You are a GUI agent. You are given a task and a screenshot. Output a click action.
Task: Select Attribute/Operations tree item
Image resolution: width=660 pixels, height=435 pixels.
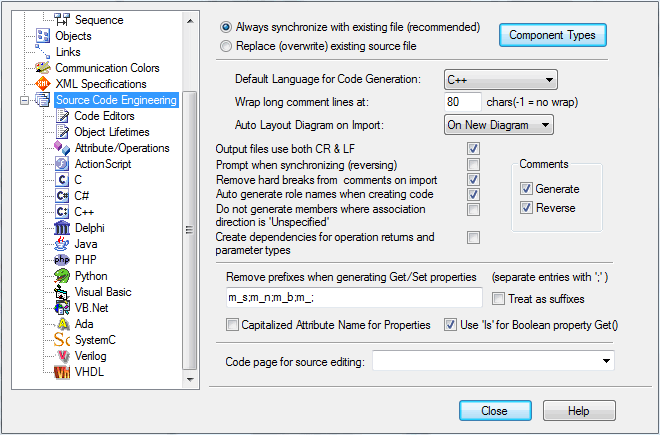coord(122,148)
